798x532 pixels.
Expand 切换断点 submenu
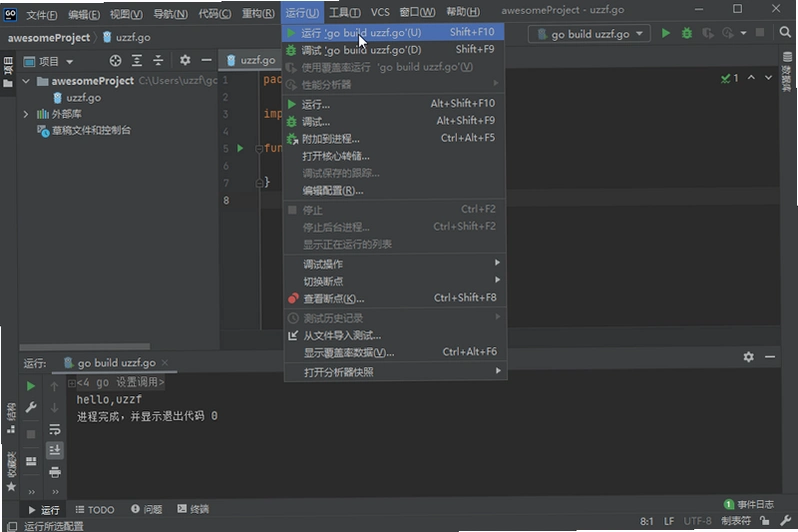[394, 281]
